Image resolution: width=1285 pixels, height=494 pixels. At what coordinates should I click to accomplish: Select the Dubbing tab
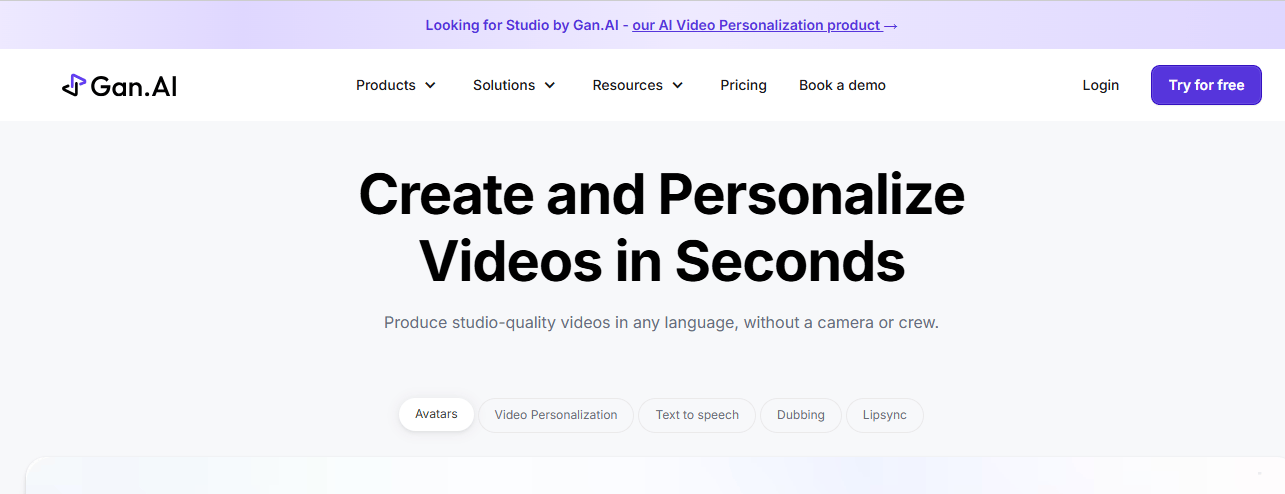click(800, 415)
